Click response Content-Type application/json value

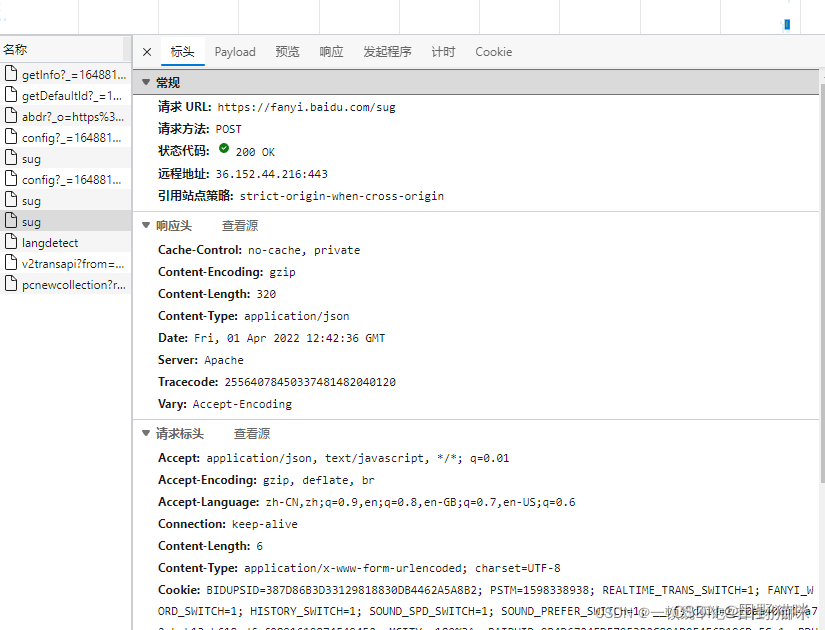tap(297, 316)
